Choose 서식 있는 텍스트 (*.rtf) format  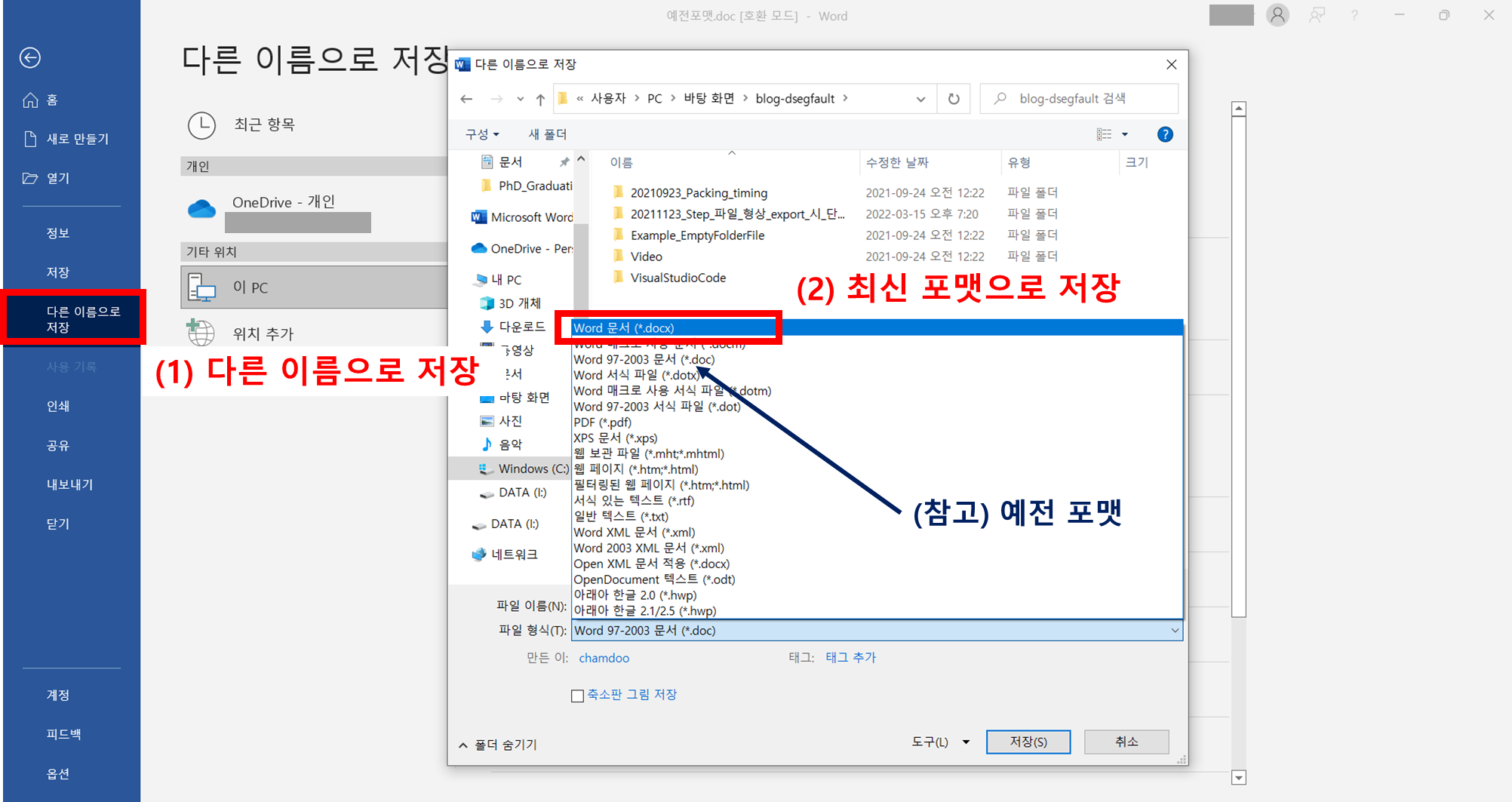point(877,500)
